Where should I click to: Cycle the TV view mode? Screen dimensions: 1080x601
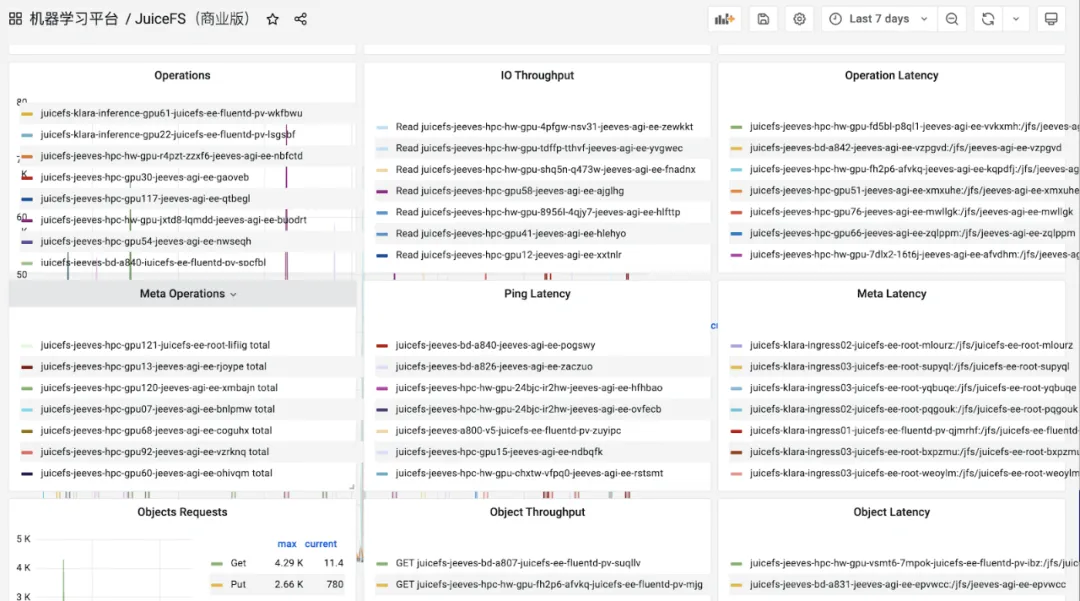(x=1051, y=19)
